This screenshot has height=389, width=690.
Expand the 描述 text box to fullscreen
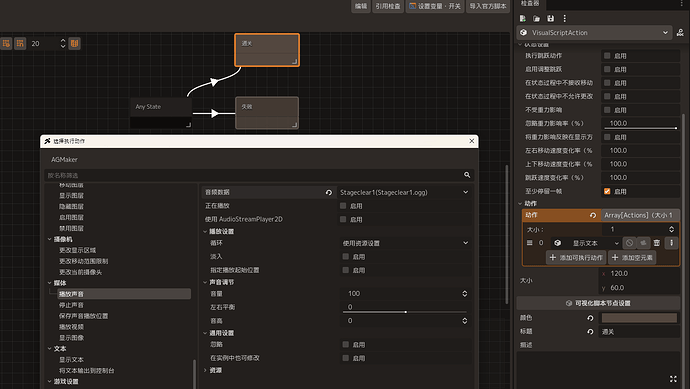[673, 379]
